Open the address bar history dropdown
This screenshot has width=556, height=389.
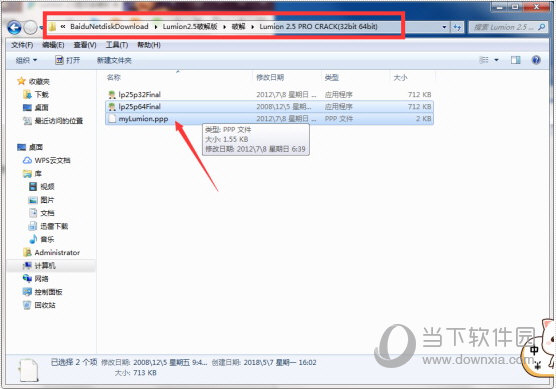pos(444,27)
